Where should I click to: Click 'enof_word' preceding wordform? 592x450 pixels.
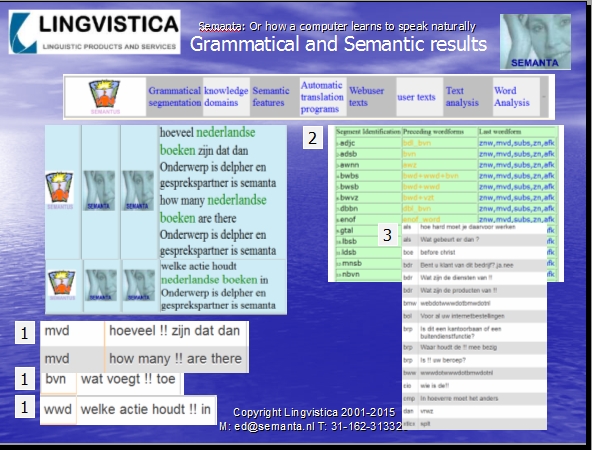[x=421, y=219]
